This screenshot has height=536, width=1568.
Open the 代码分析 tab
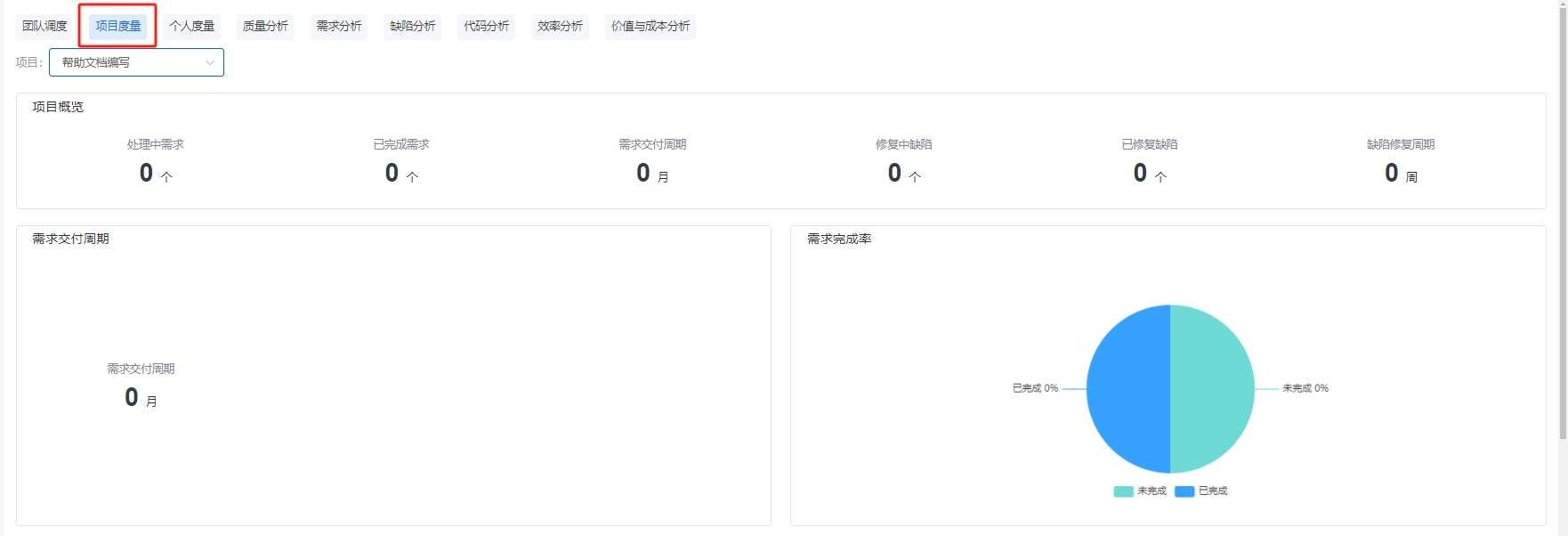pyautogui.click(x=487, y=26)
